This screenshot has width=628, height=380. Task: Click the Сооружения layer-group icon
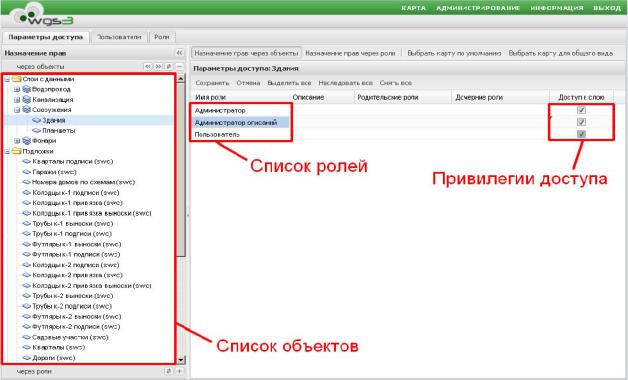pyautogui.click(x=26, y=110)
